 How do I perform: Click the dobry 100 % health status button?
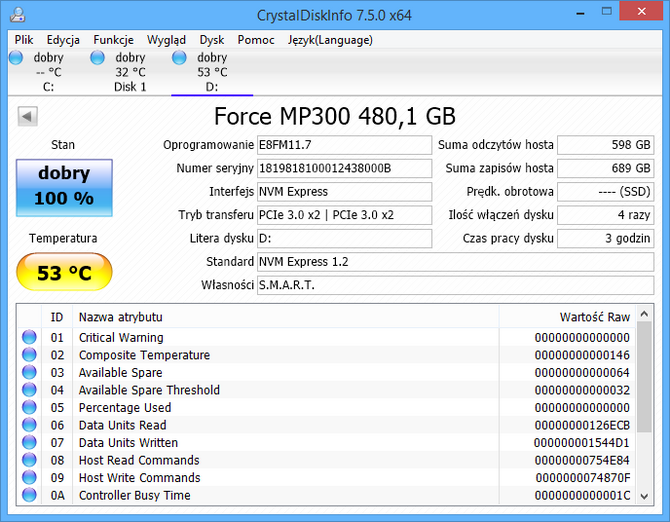pyautogui.click(x=64, y=188)
